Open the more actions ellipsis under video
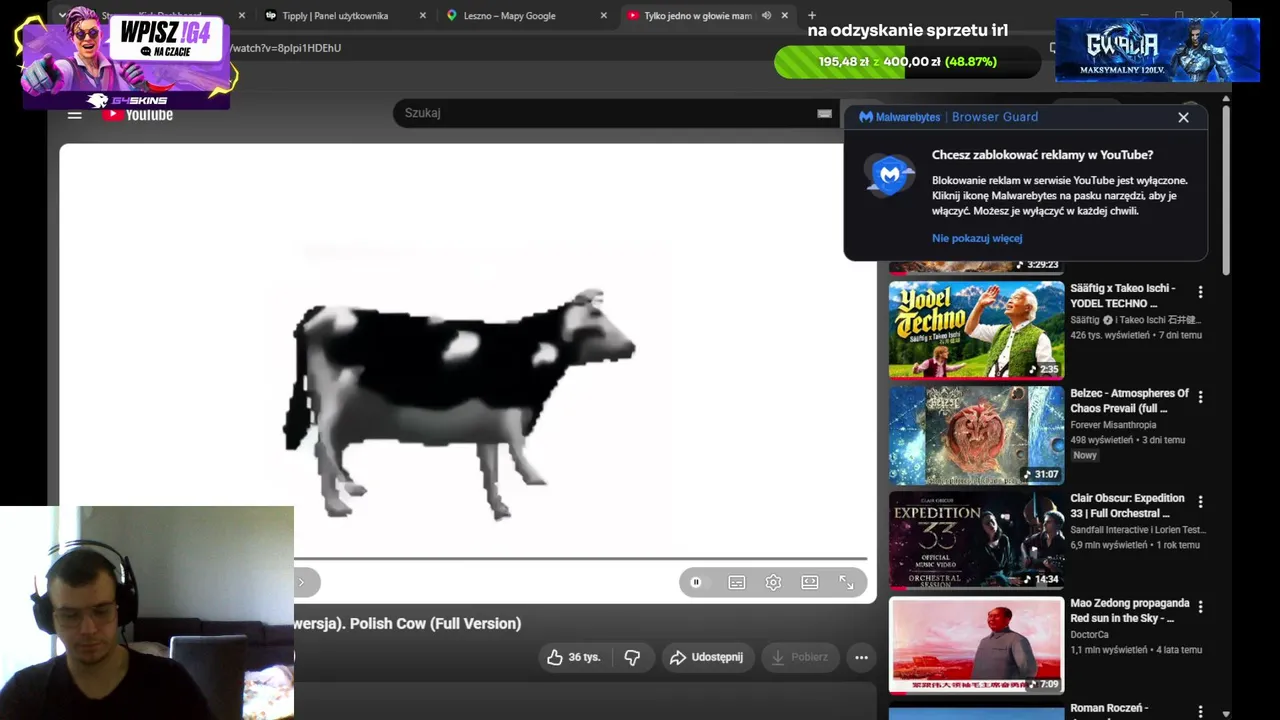 [x=861, y=657]
